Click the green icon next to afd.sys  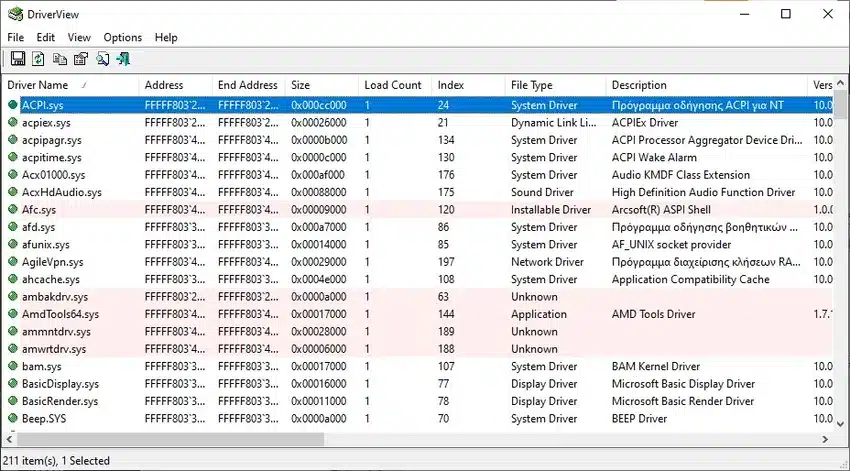tap(12, 227)
